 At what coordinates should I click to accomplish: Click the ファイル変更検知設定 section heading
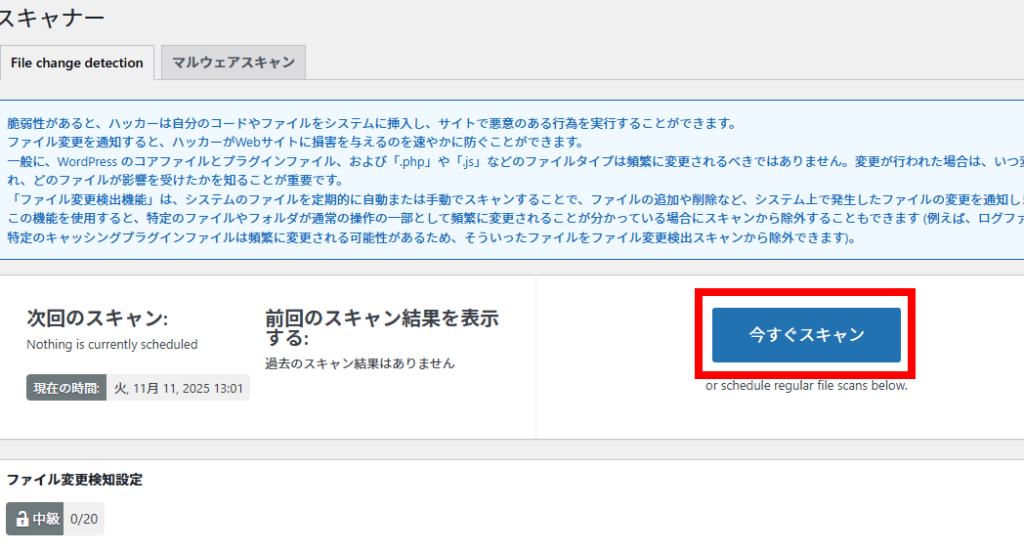(x=75, y=479)
